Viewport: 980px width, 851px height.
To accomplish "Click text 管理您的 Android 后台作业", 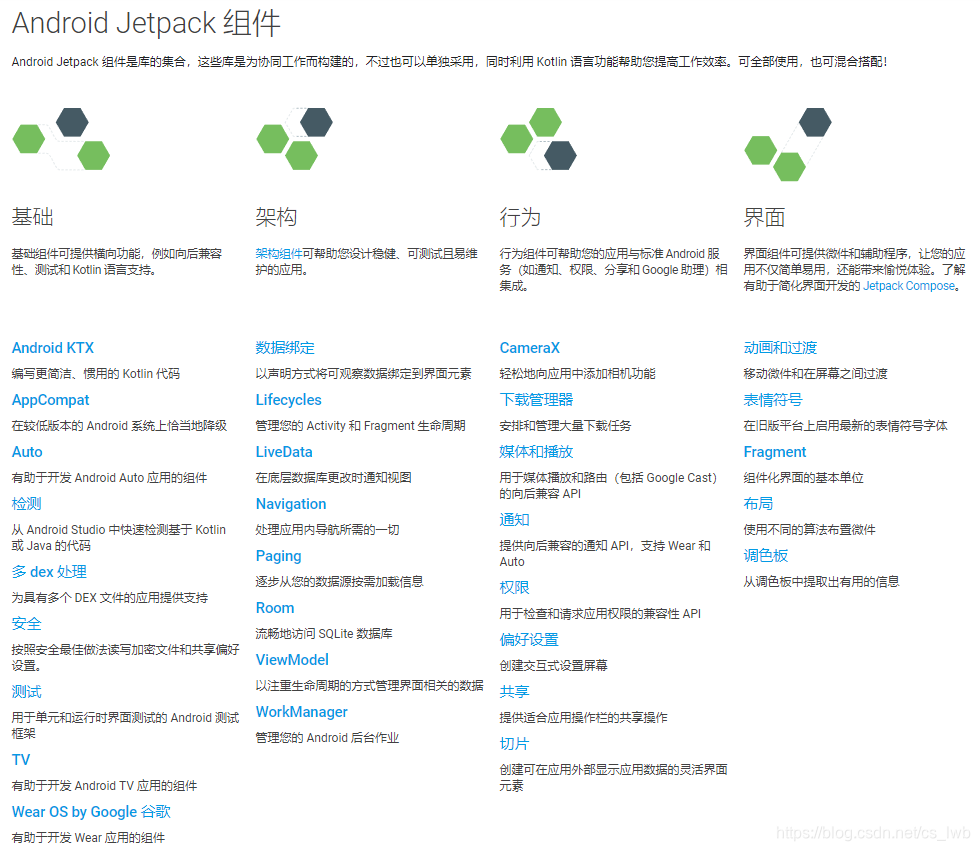I will (x=327, y=738).
